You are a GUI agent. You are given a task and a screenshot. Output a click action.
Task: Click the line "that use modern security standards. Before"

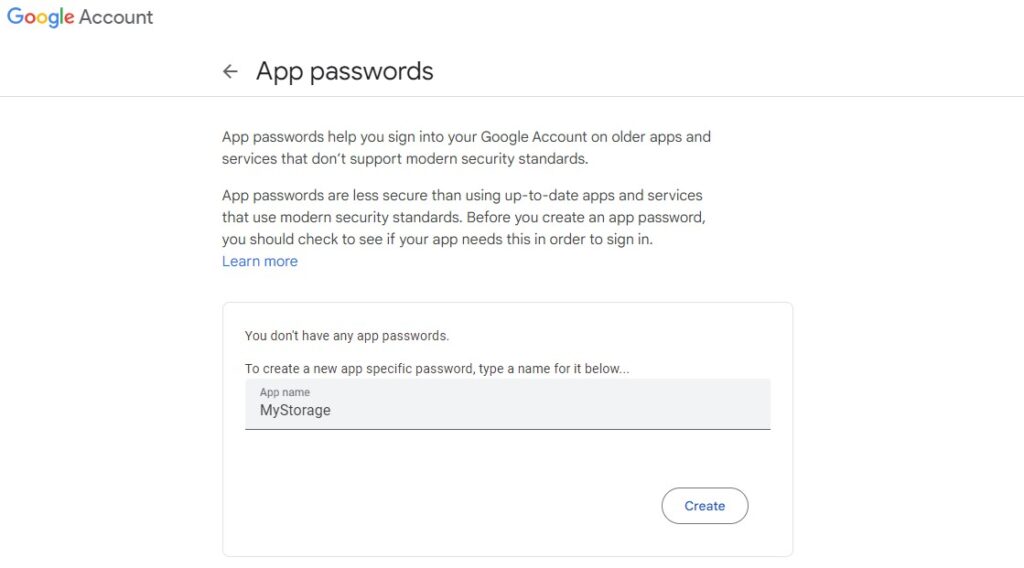[x=464, y=217]
